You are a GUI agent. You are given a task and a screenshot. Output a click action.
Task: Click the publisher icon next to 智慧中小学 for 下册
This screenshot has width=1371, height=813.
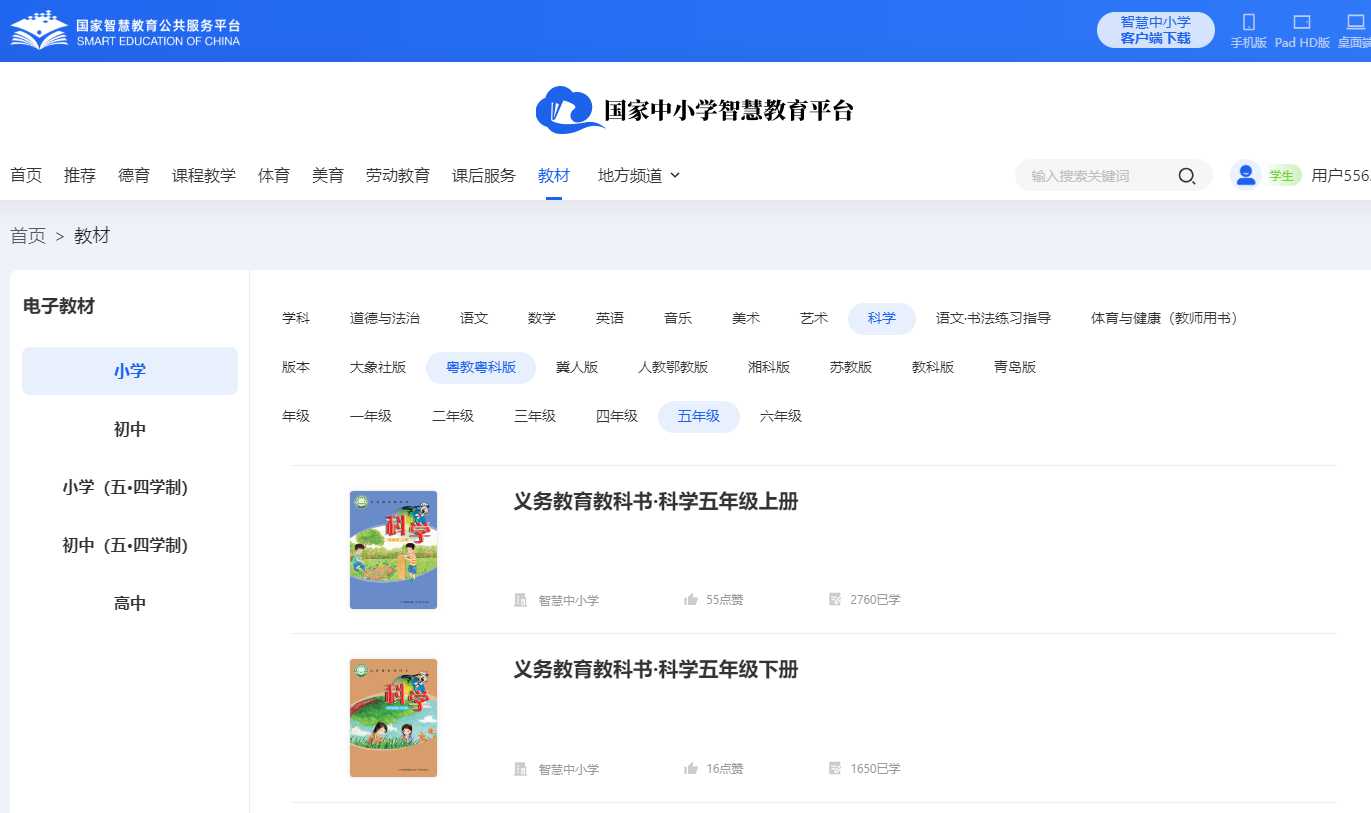pyautogui.click(x=520, y=769)
